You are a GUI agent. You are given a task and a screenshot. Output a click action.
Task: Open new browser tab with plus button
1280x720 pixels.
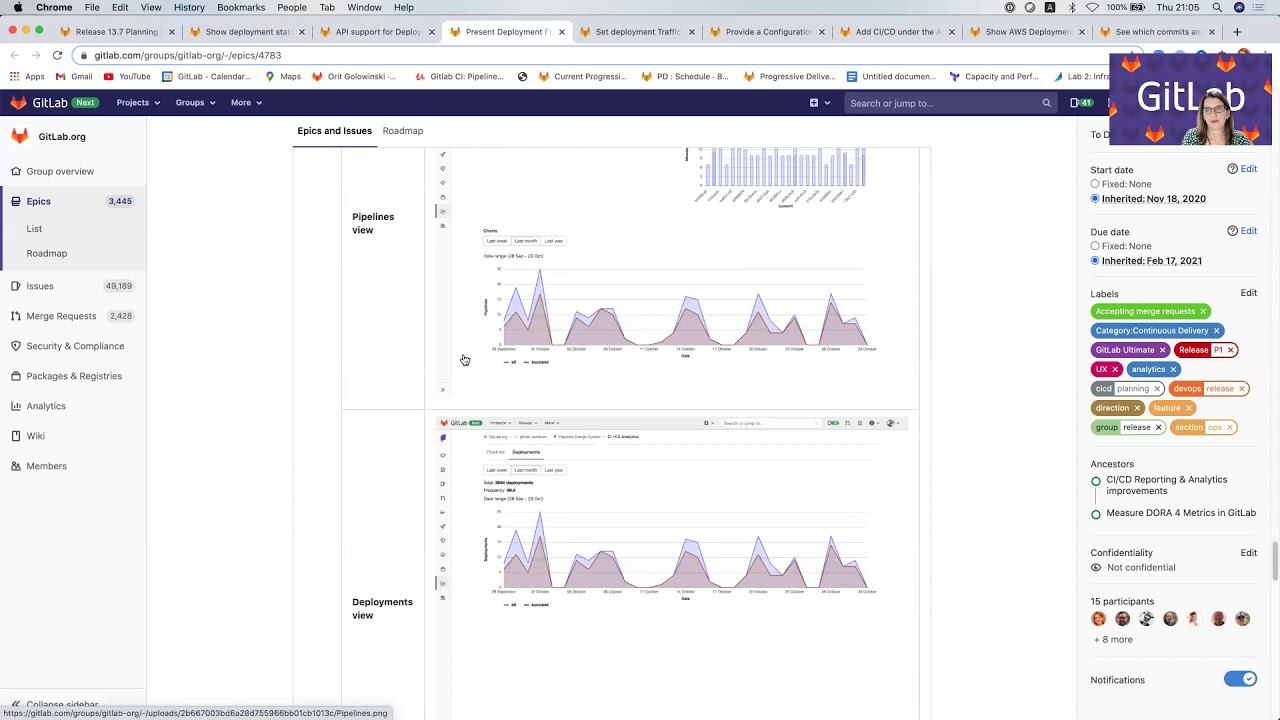click(1237, 32)
